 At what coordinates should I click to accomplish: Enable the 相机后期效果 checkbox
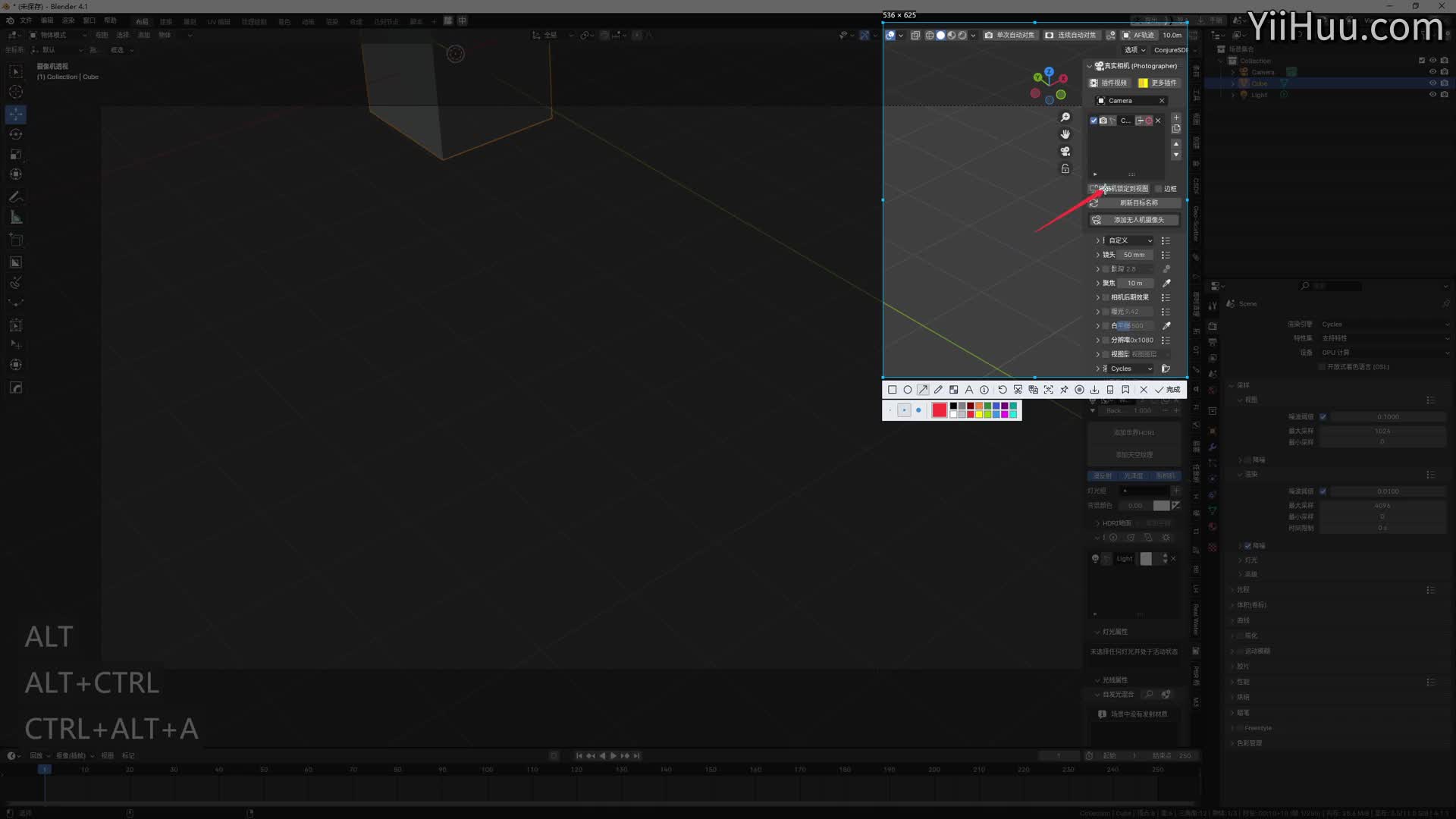point(1106,297)
